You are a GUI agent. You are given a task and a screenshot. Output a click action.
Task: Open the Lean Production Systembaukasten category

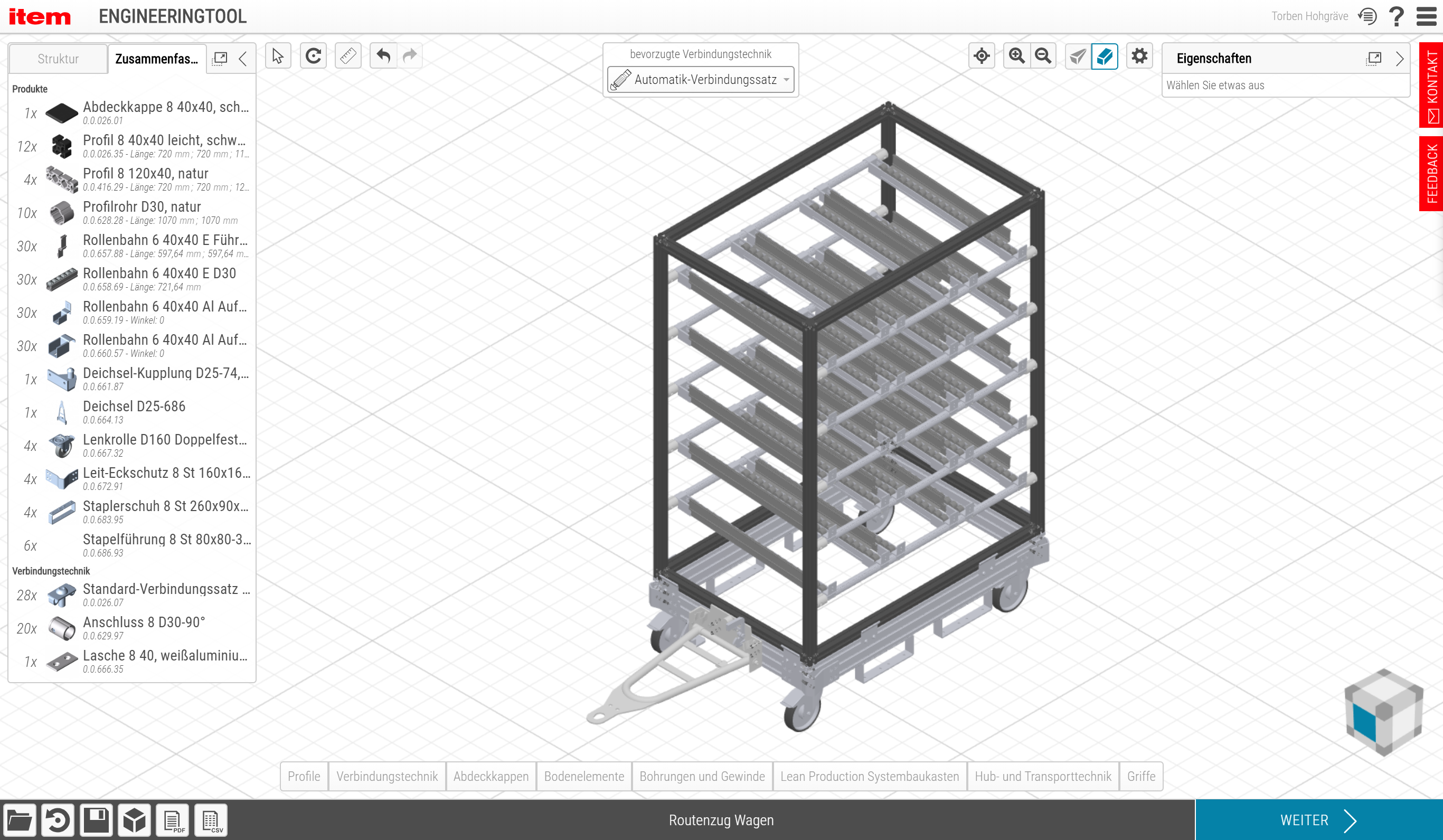point(869,777)
